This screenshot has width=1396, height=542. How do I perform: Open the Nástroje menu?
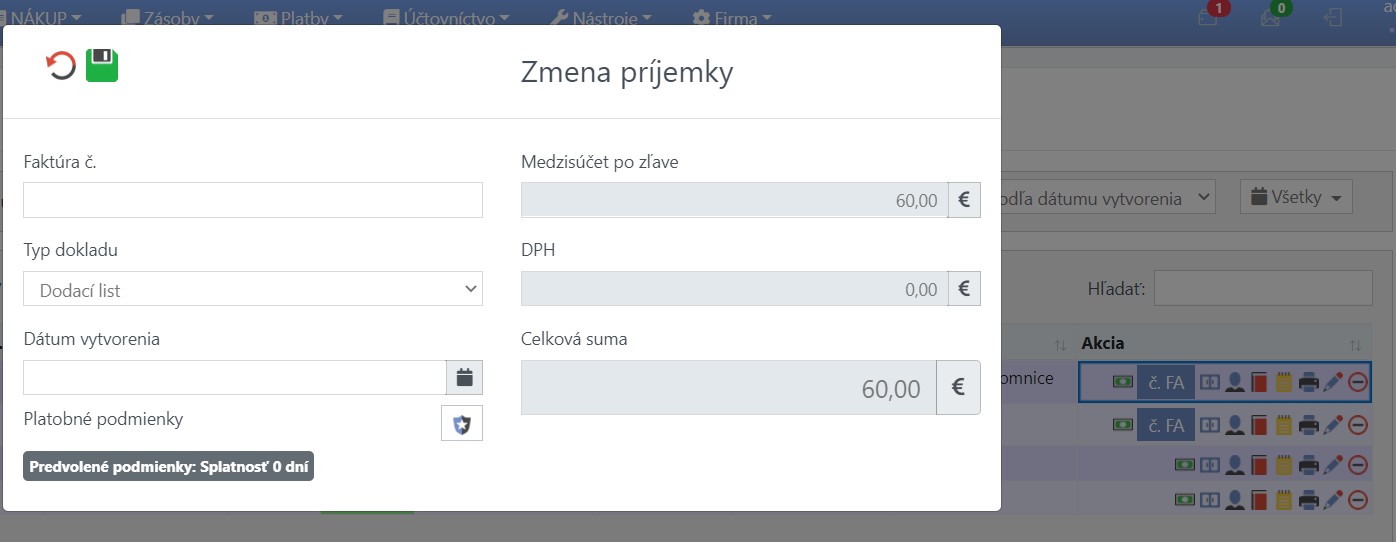pyautogui.click(x=601, y=17)
